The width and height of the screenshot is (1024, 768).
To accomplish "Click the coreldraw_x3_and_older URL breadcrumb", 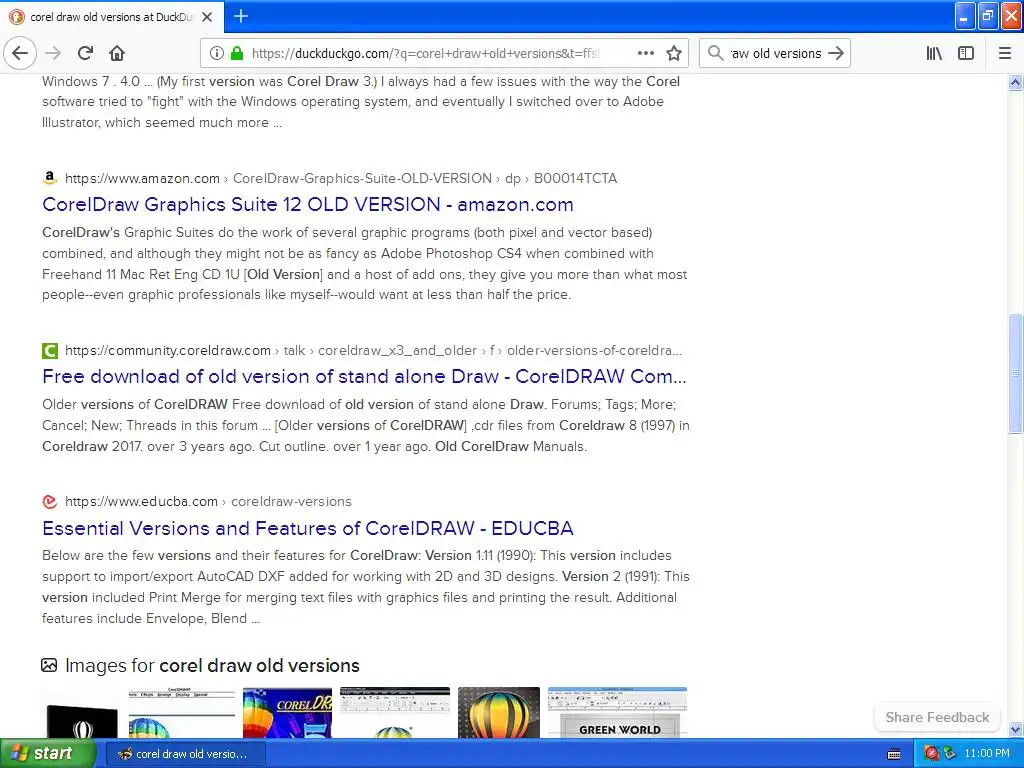I will [397, 351].
